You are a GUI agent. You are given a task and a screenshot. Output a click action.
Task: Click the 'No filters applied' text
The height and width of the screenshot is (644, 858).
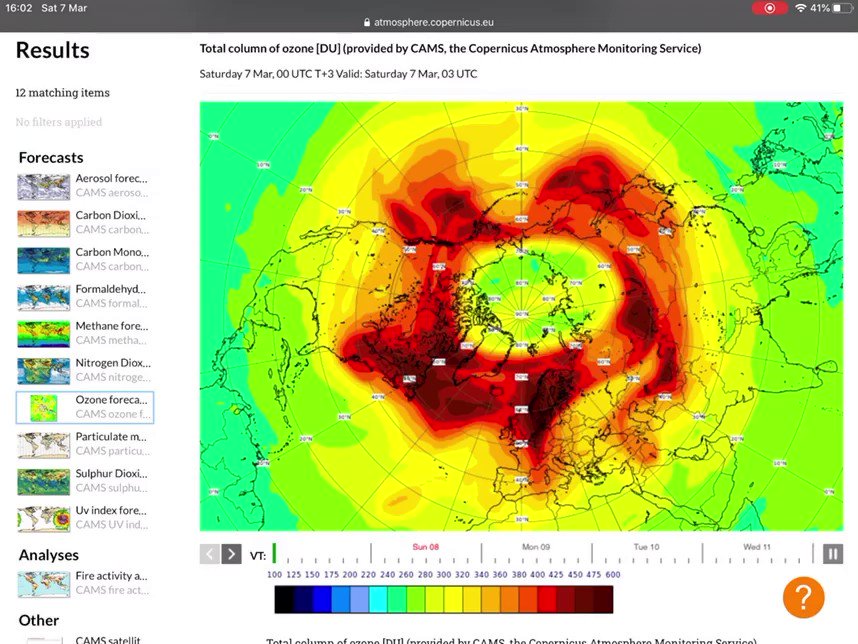[59, 122]
